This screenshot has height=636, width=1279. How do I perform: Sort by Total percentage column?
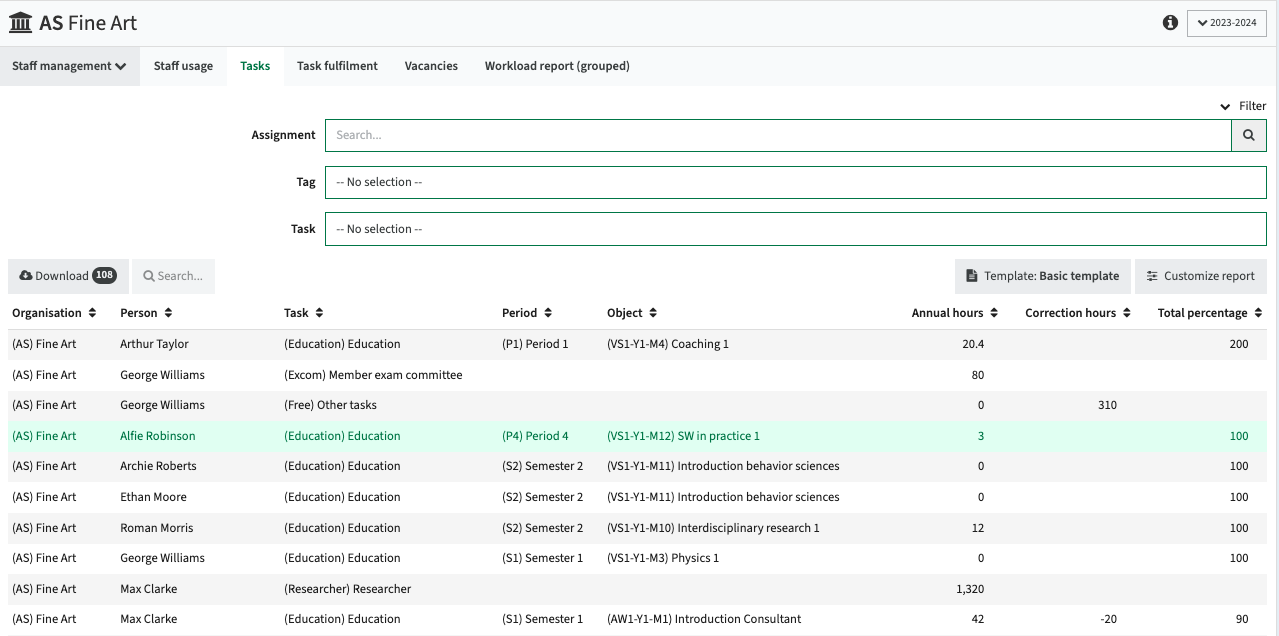[x=1210, y=313]
